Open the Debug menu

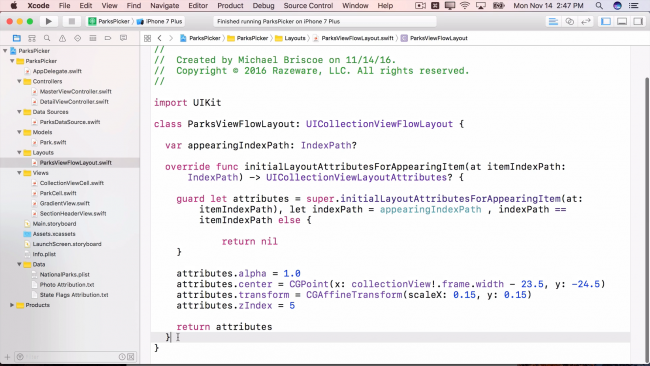[x=263, y=5]
